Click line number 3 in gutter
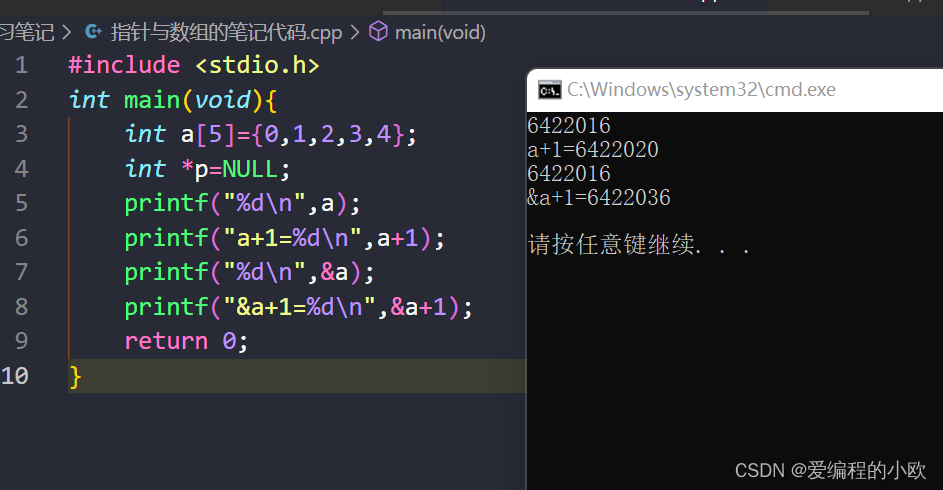 coord(22,134)
